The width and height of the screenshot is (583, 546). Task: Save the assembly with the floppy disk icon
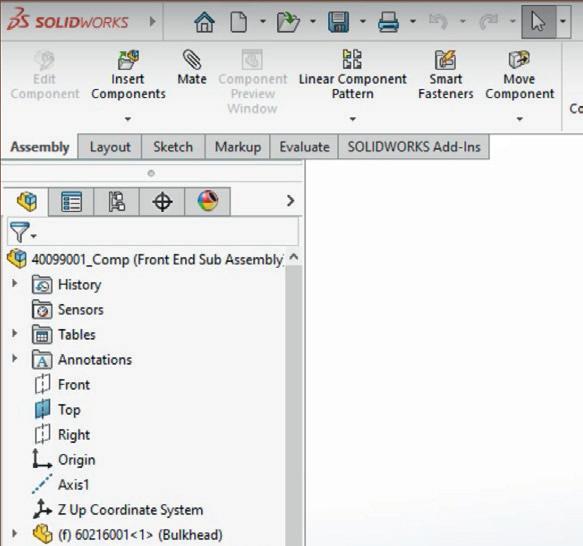[x=338, y=22]
